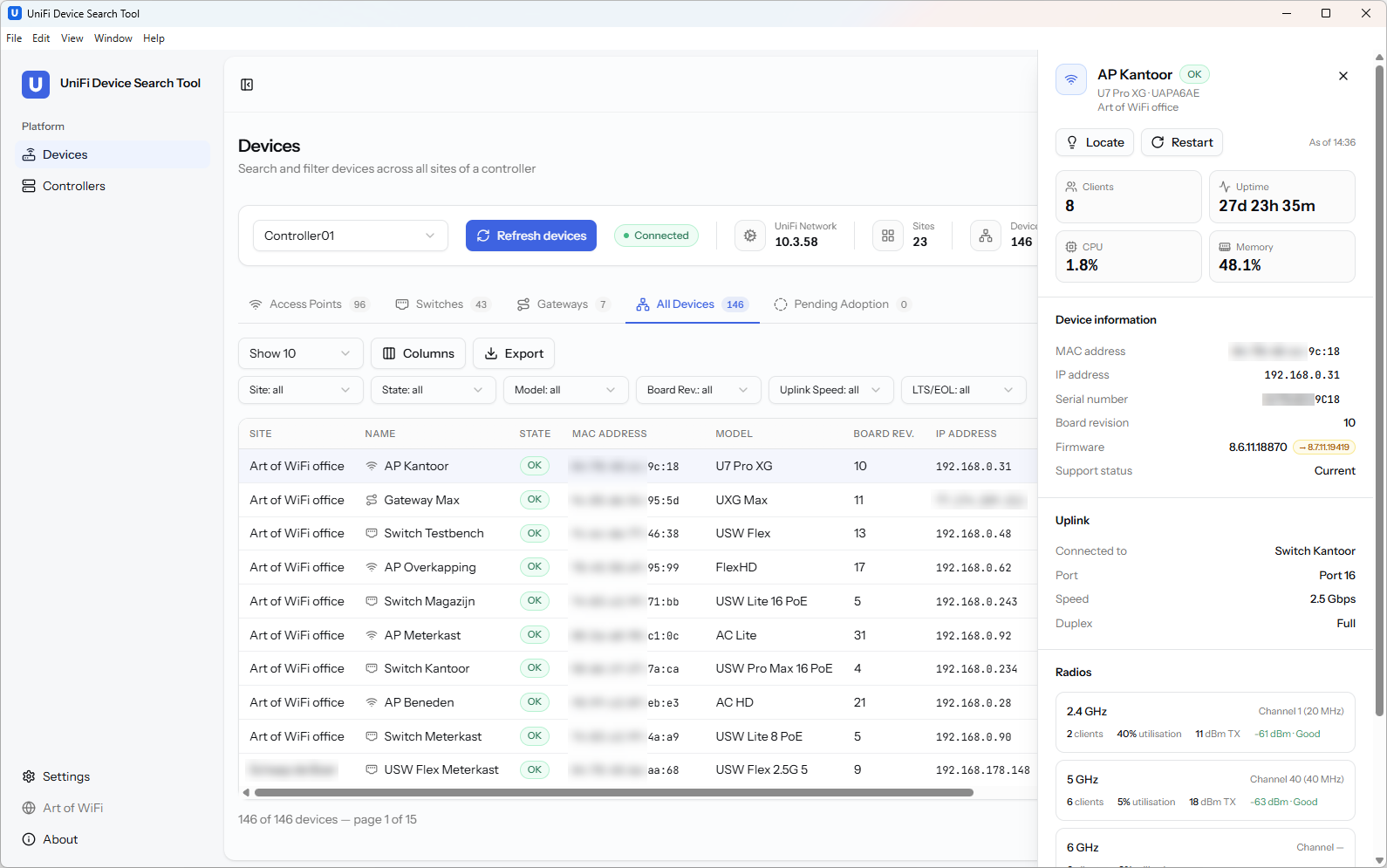Click the CPU card in device panel
The width and height of the screenshot is (1387, 868).
point(1129,256)
